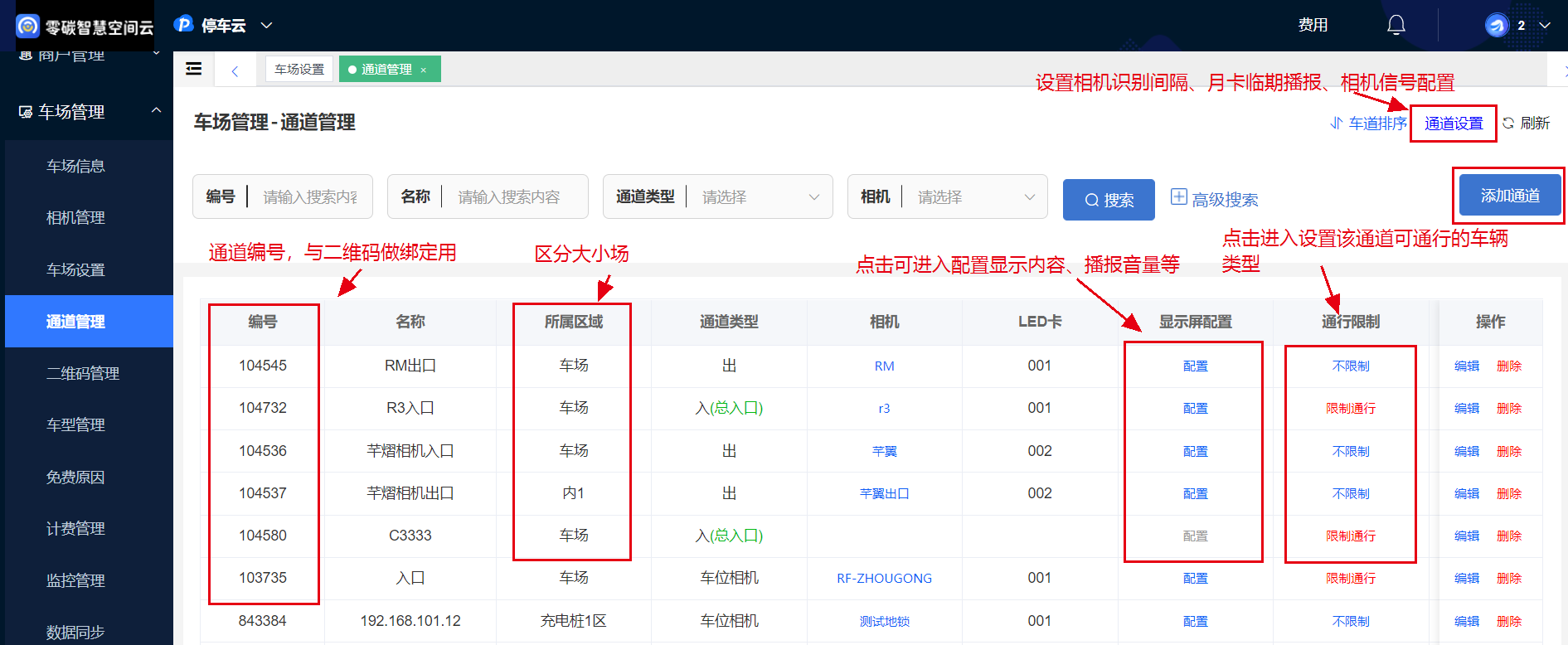The height and width of the screenshot is (645, 1568).
Task: Click the cell 充电桩1区
Action: 574,621
